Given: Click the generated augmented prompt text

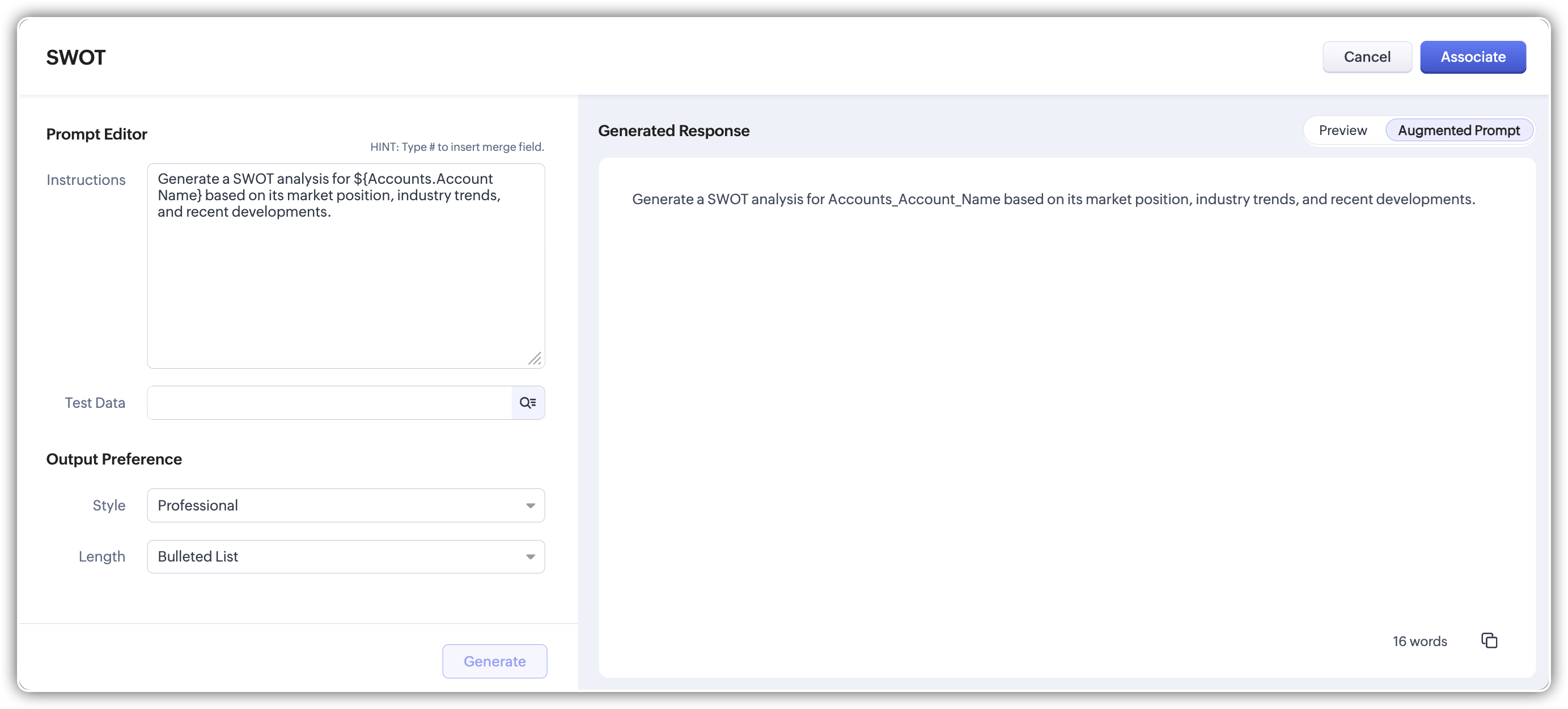Looking at the screenshot, I should coord(1053,199).
